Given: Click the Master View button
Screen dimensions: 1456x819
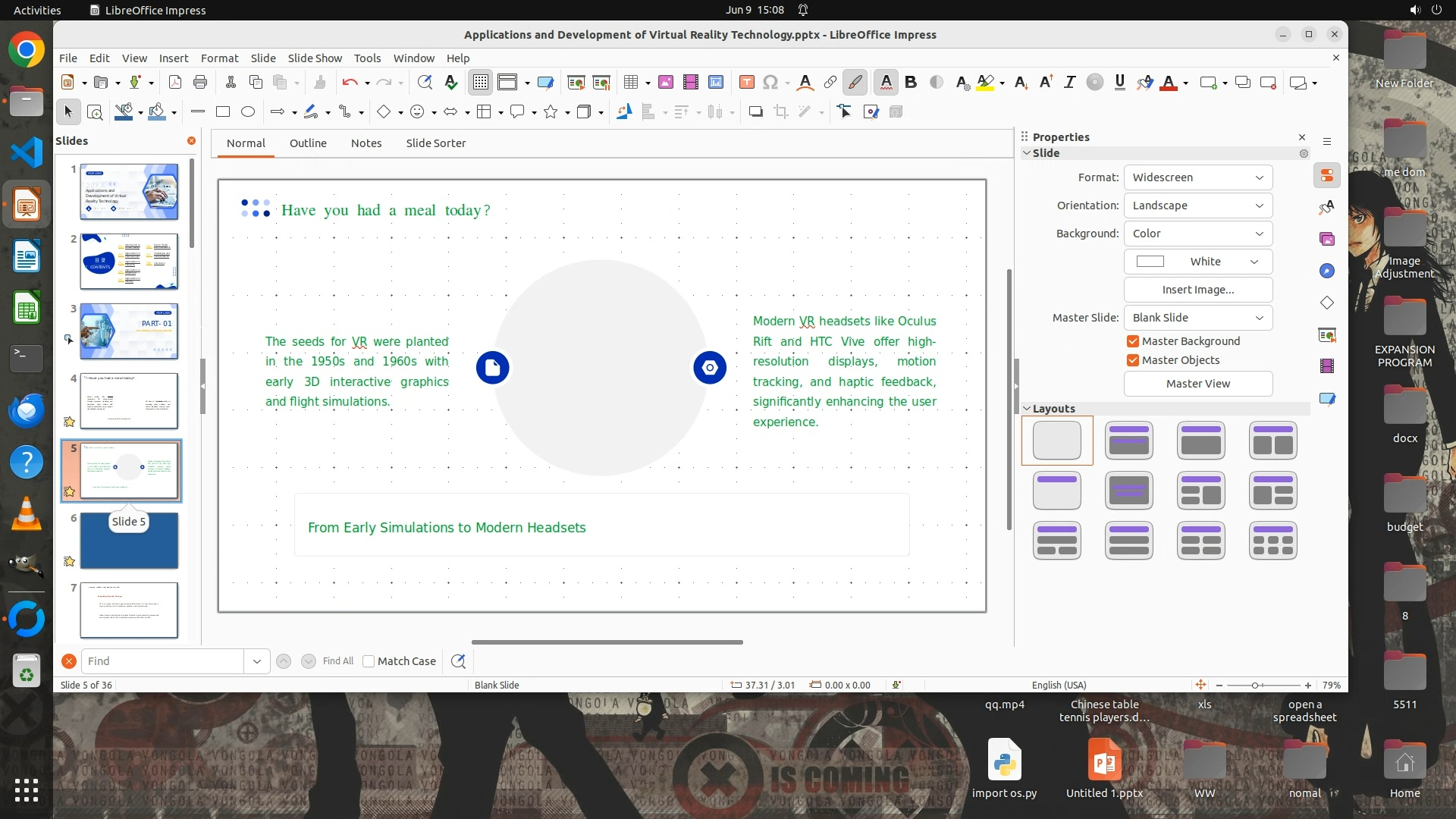Looking at the screenshot, I should [x=1197, y=384].
